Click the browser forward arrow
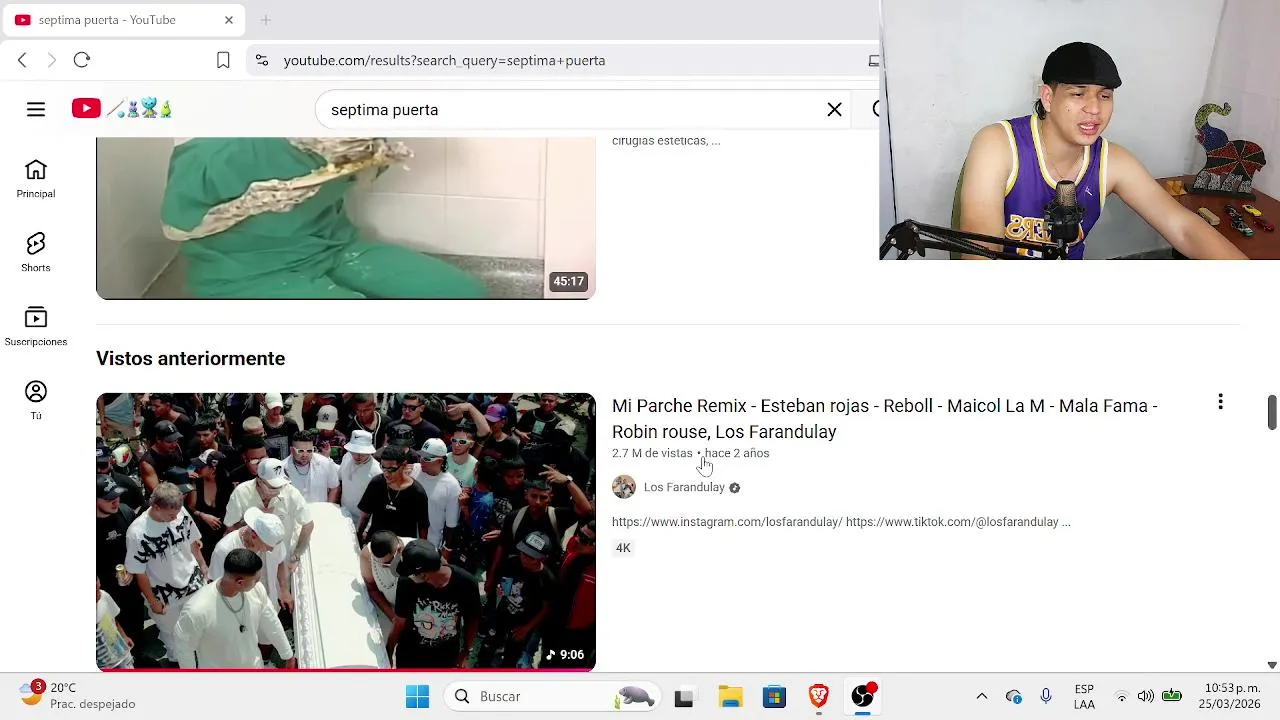 pyautogui.click(x=52, y=60)
